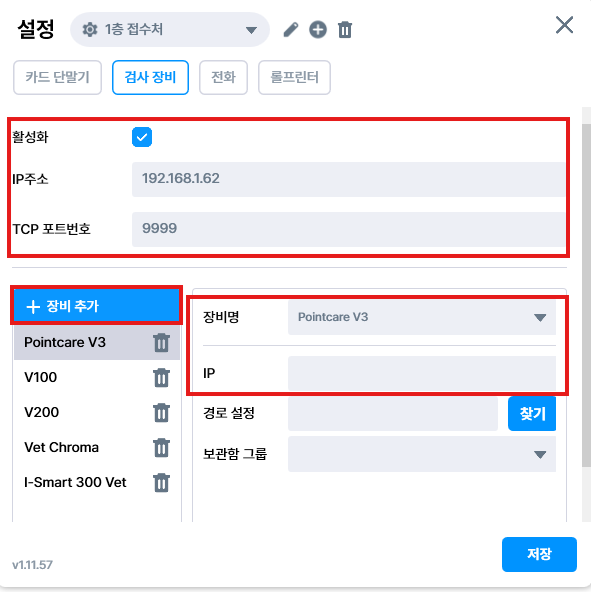591x592 pixels.
Task: Click the plus circle add icon in header
Action: (x=318, y=30)
